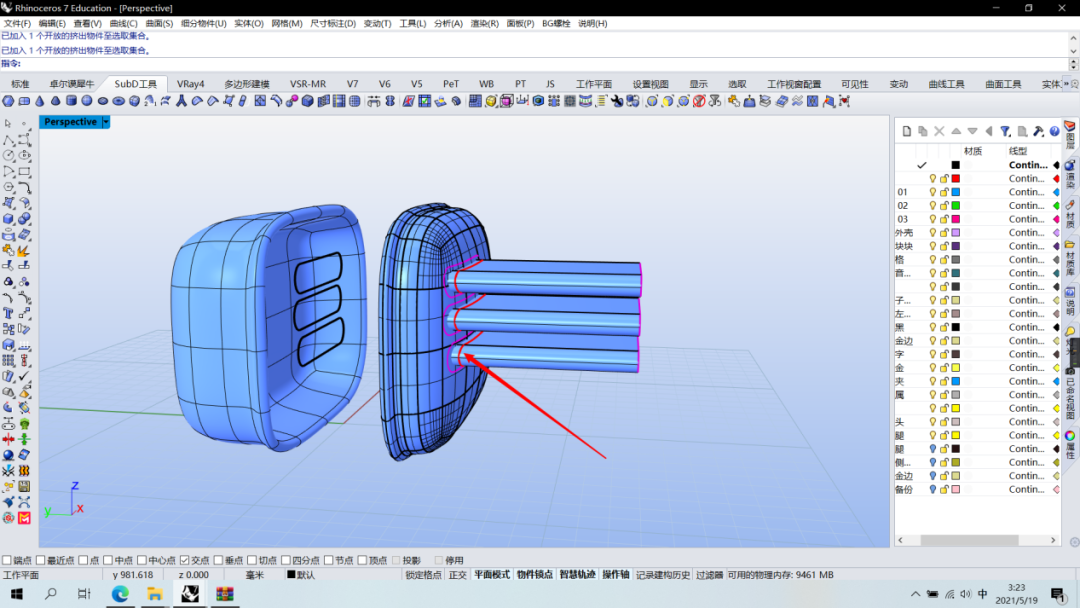Screen dimensions: 1080x608
Task: Choose the SubD sphere primitive icon
Action: pyautogui.click(x=87, y=101)
